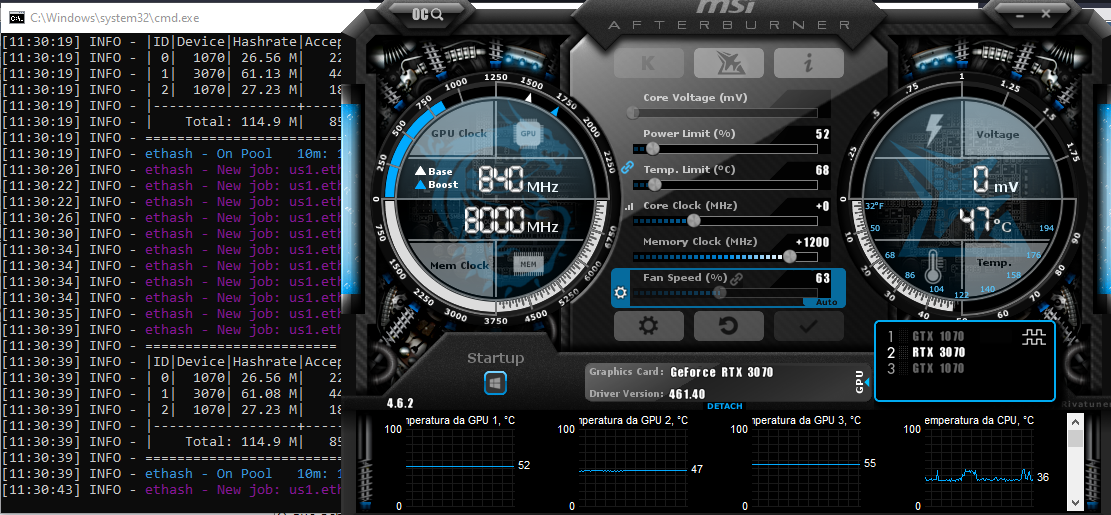
Task: Click the Kombustor K button
Action: tap(648, 63)
